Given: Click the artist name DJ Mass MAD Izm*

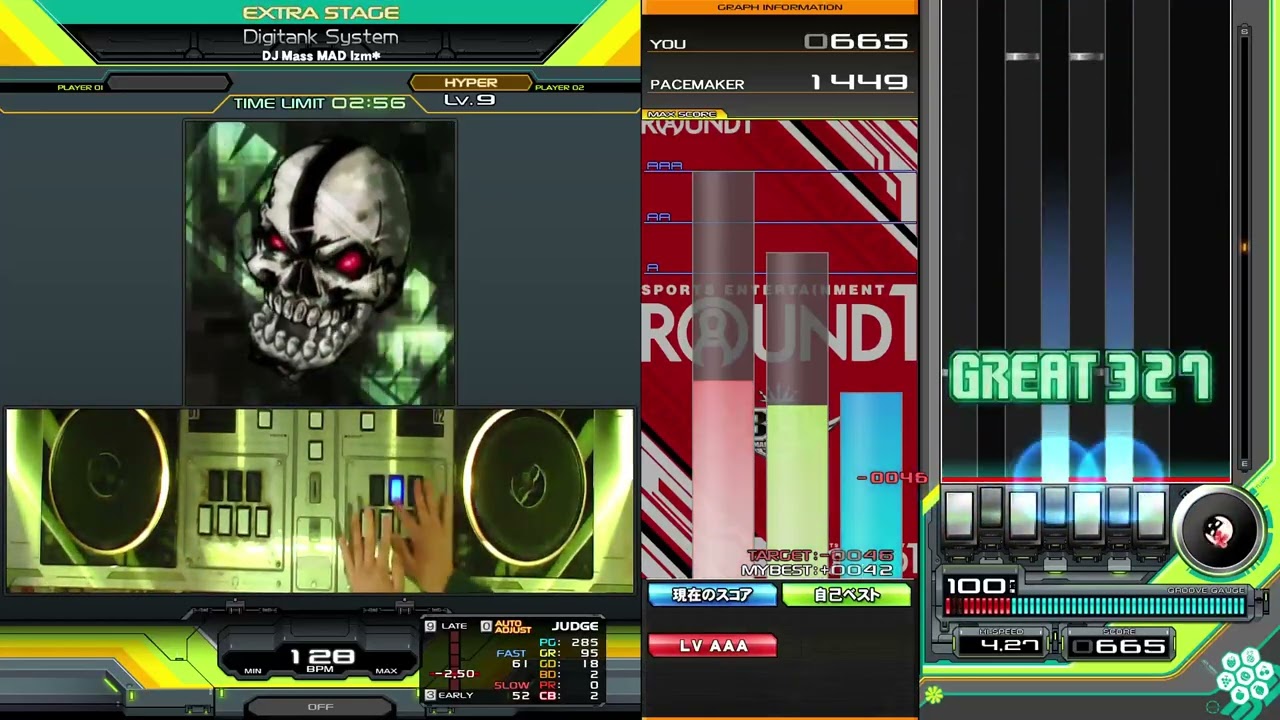Looking at the screenshot, I should click(x=321, y=56).
